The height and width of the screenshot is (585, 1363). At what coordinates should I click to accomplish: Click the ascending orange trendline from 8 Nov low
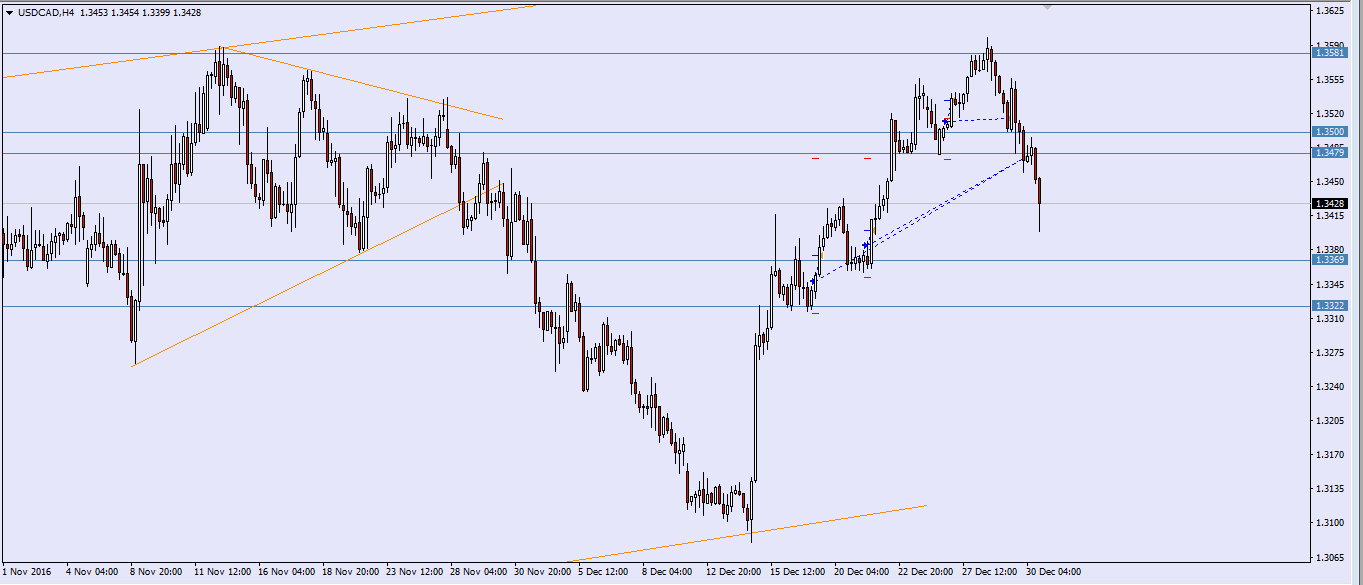[315, 274]
